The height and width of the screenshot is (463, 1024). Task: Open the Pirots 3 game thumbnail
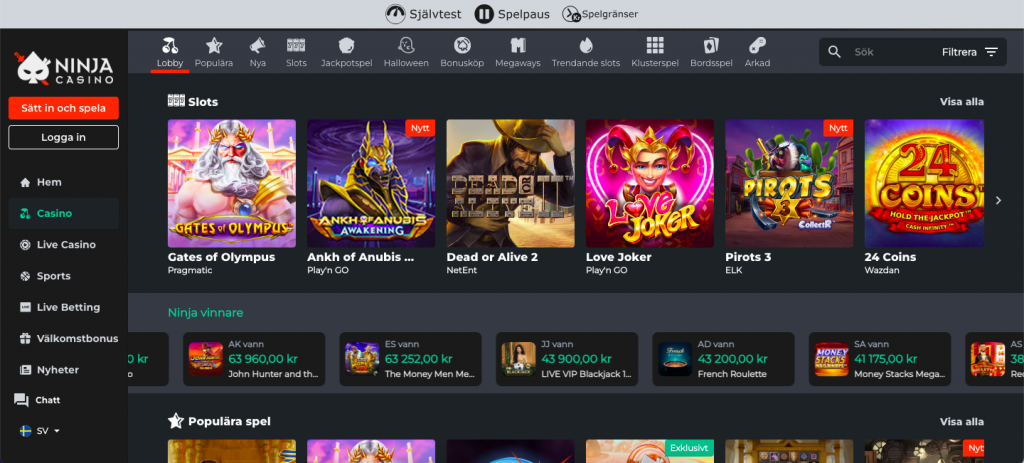click(x=790, y=184)
